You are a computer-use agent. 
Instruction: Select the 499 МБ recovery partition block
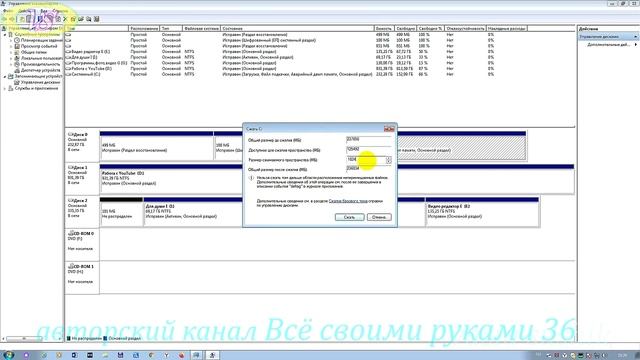coord(156,146)
